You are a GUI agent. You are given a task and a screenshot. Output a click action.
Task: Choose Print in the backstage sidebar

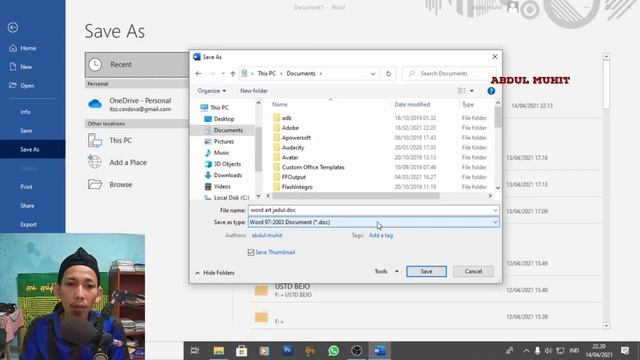26,187
